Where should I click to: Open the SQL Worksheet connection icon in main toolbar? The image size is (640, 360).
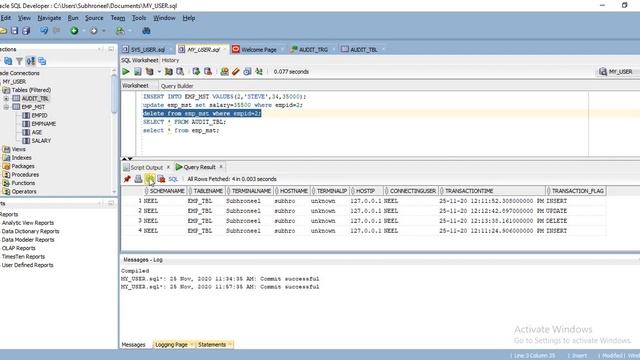pos(120,31)
